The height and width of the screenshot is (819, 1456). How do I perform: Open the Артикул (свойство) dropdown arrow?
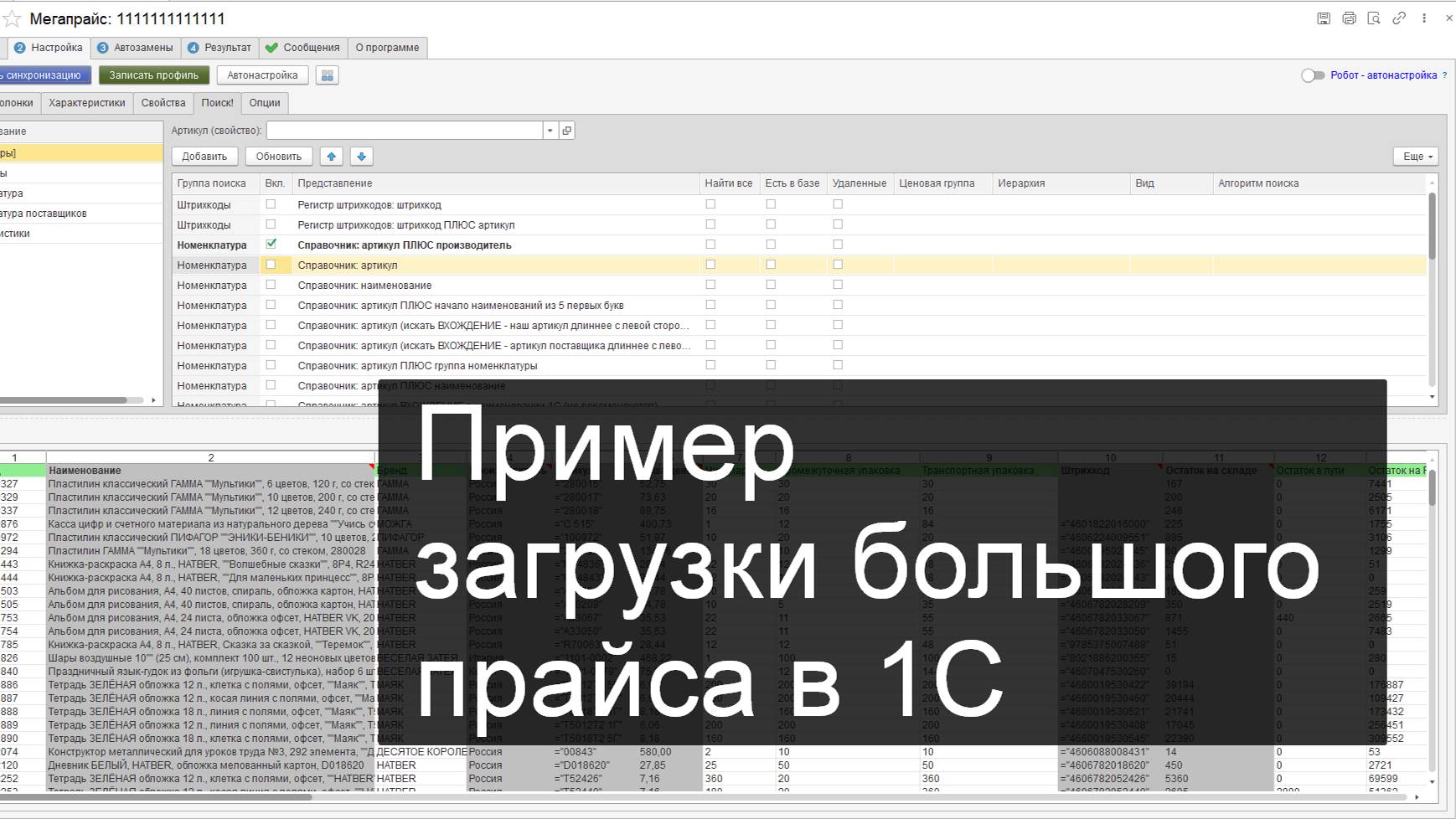click(x=550, y=131)
